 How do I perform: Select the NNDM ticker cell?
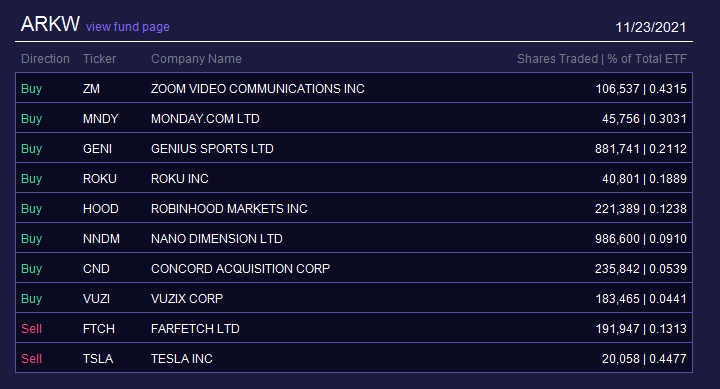click(101, 239)
